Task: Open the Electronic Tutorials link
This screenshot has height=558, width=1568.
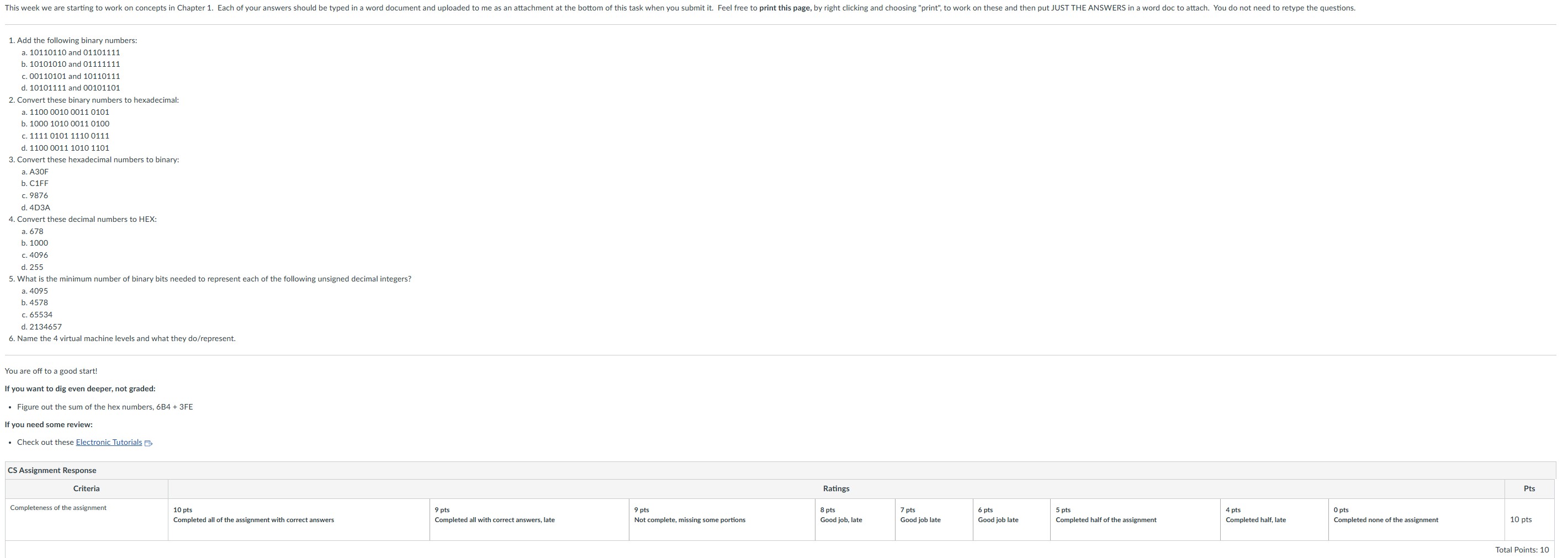Action: pyautogui.click(x=108, y=443)
